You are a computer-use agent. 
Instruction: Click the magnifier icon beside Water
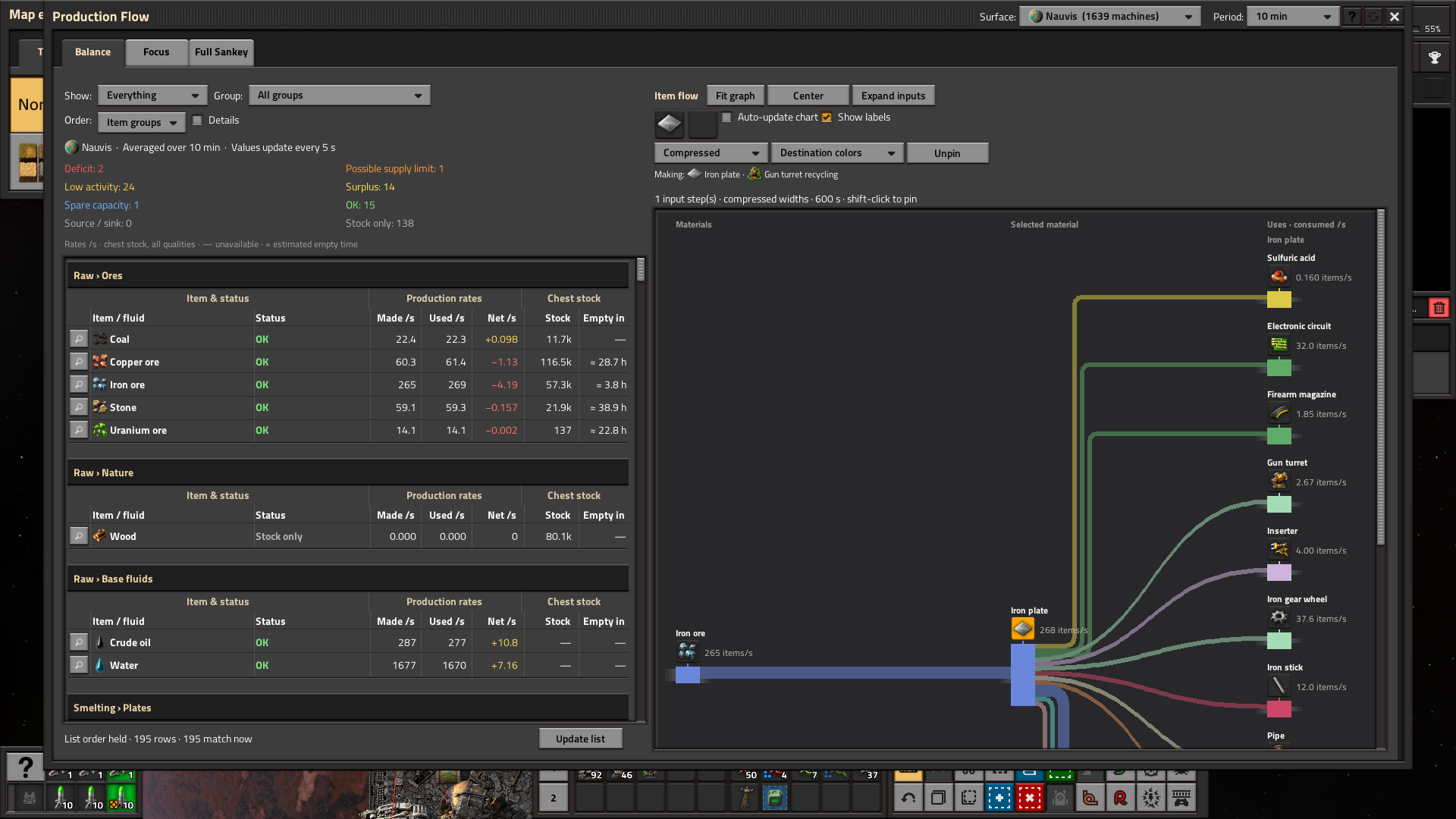coord(79,665)
